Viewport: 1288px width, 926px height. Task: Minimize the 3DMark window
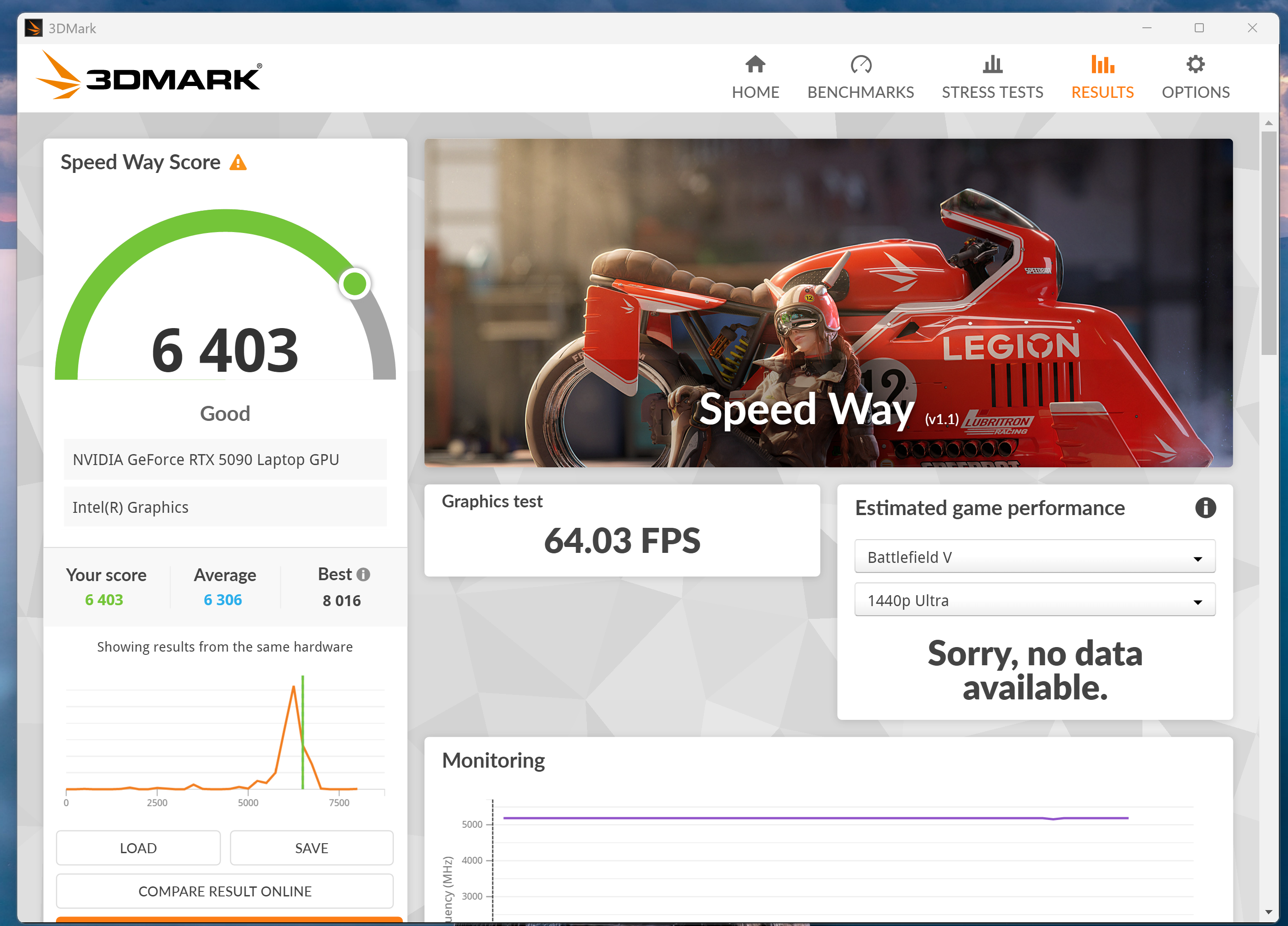pyautogui.click(x=1147, y=28)
